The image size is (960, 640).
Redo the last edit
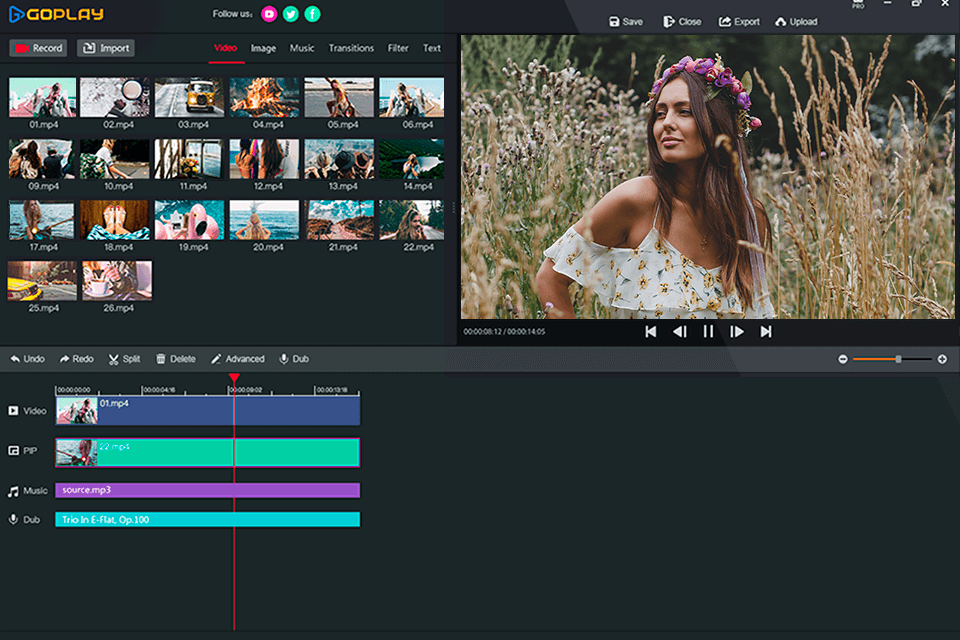click(75, 358)
